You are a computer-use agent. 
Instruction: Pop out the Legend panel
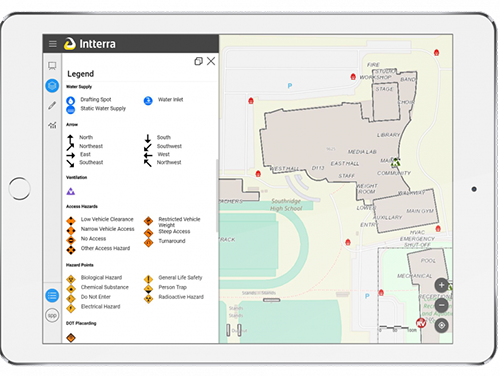coord(198,61)
